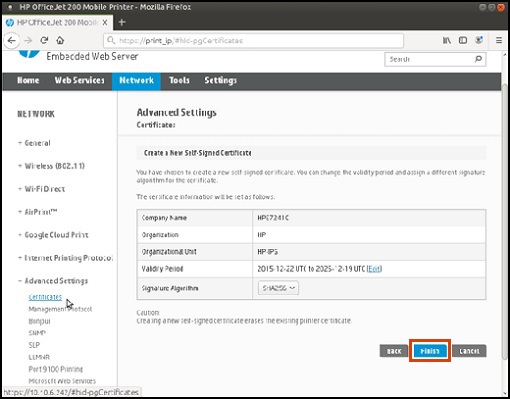Click the Edit link for Validity Period
Screen dimensions: 510x399
pyautogui.click(x=374, y=269)
